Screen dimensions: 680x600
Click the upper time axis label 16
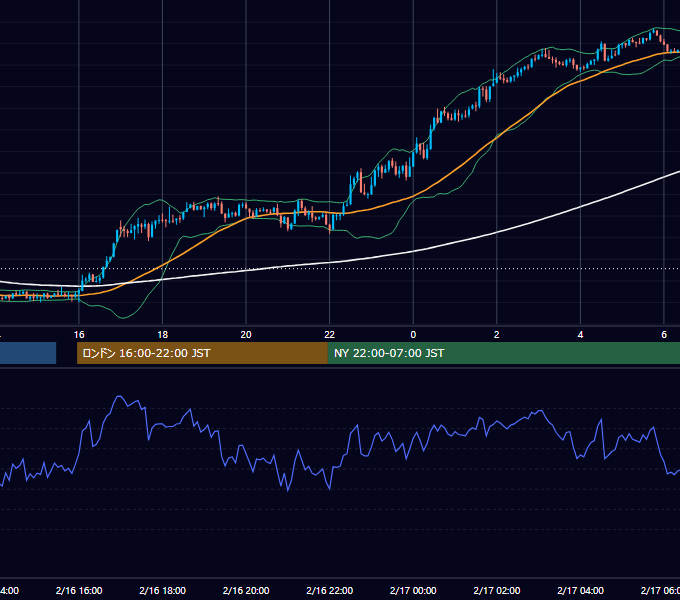click(x=79, y=335)
